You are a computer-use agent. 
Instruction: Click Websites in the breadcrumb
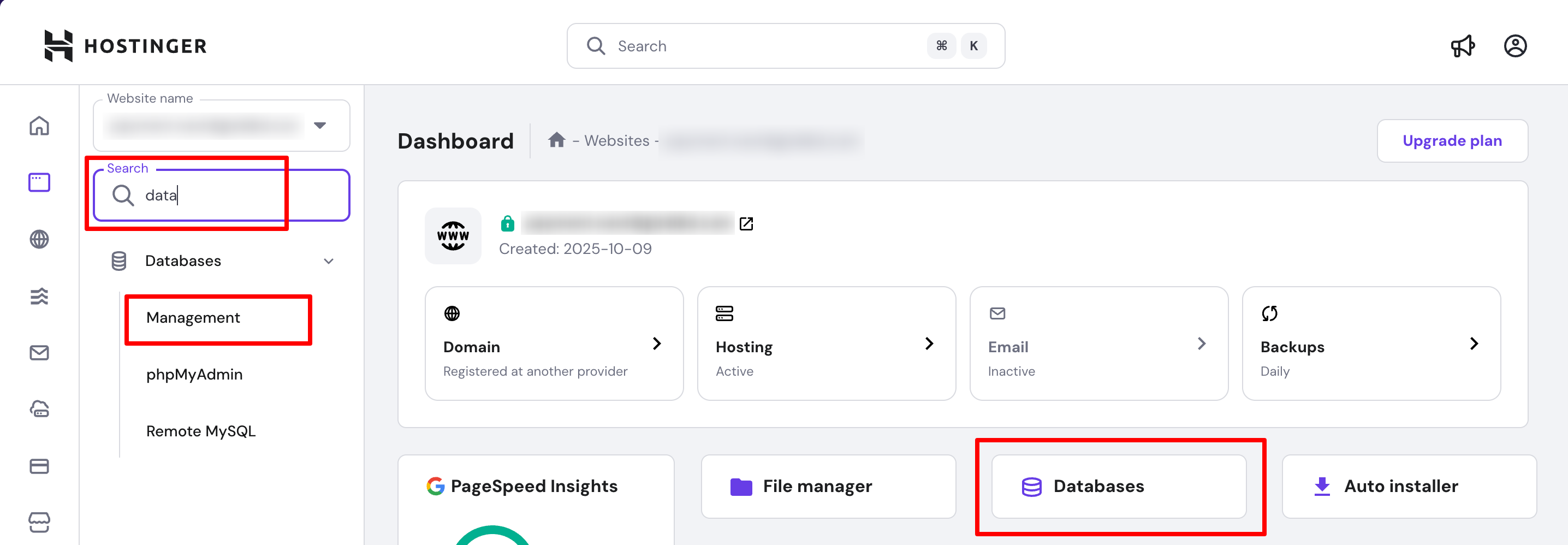click(x=616, y=141)
